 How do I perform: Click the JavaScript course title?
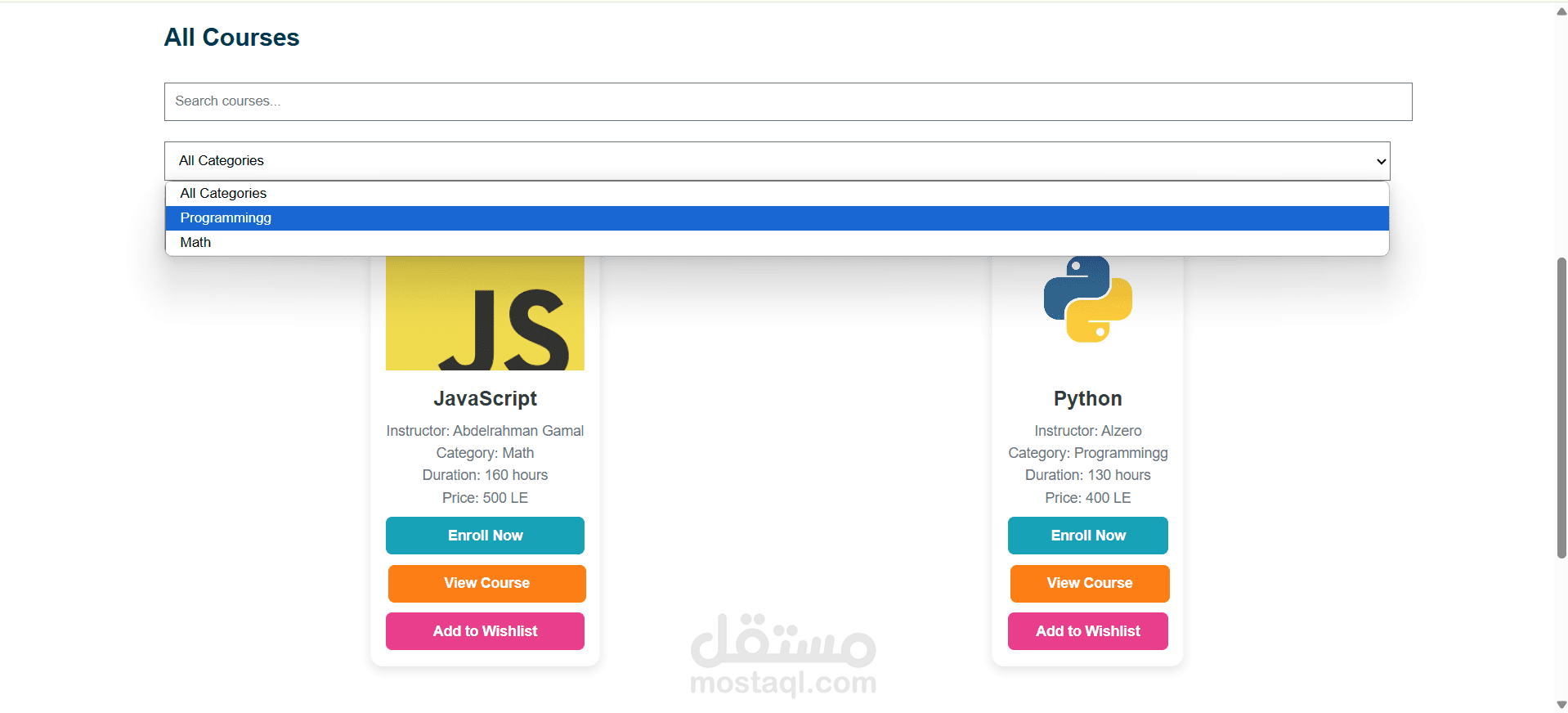(485, 399)
